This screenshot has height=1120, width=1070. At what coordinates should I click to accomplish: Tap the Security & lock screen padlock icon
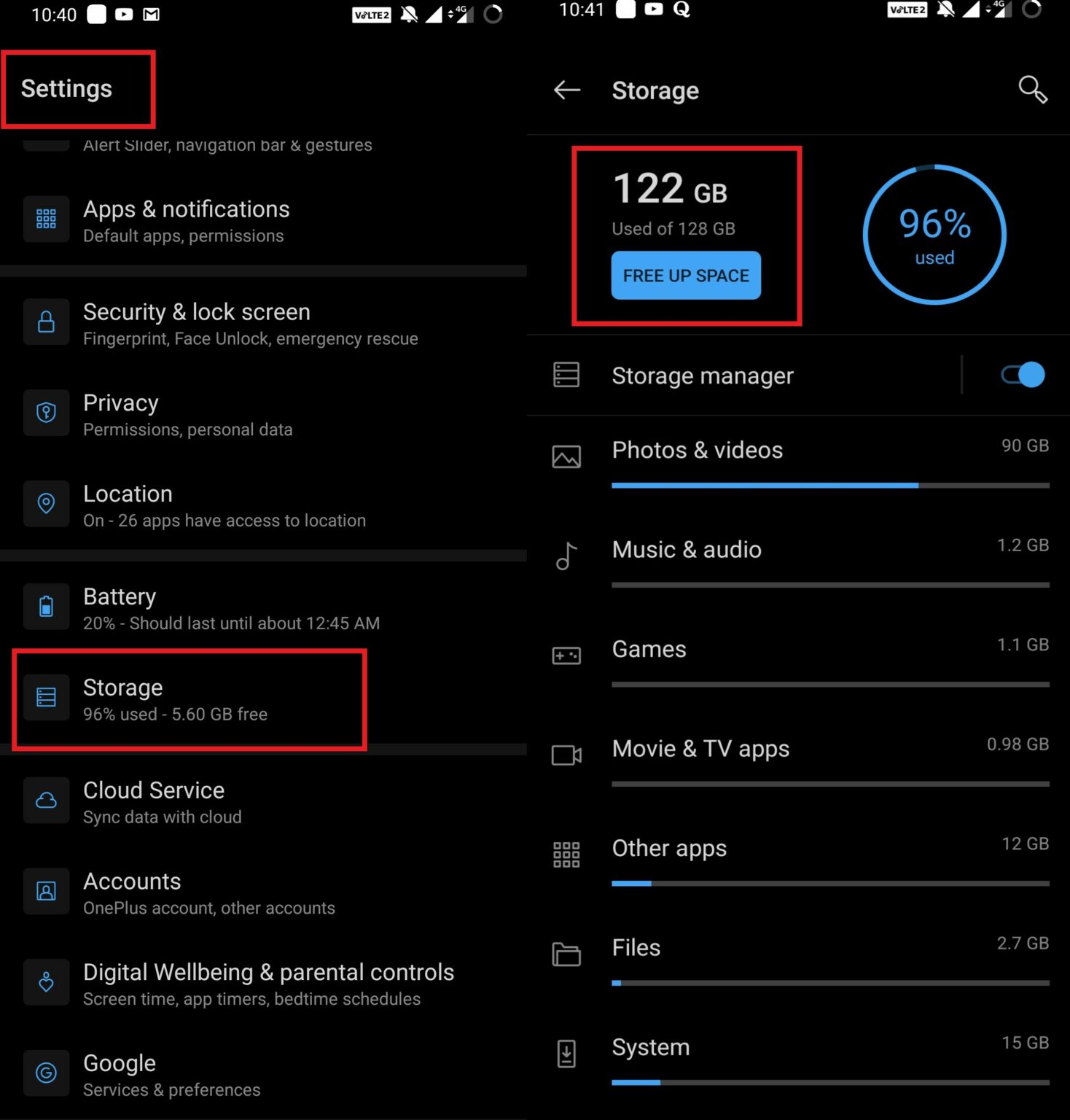click(46, 322)
